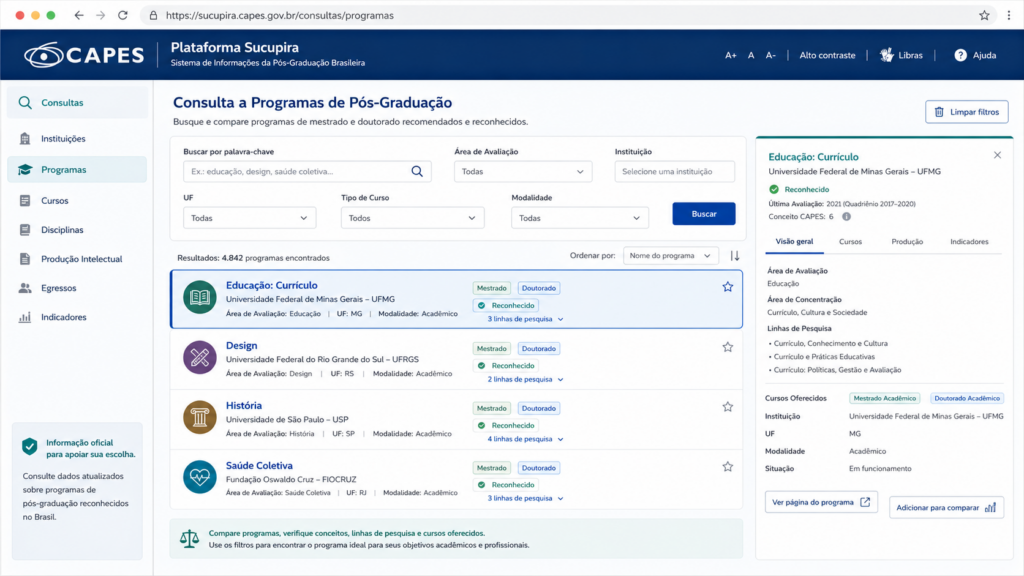Reset font size with A

tap(751, 56)
